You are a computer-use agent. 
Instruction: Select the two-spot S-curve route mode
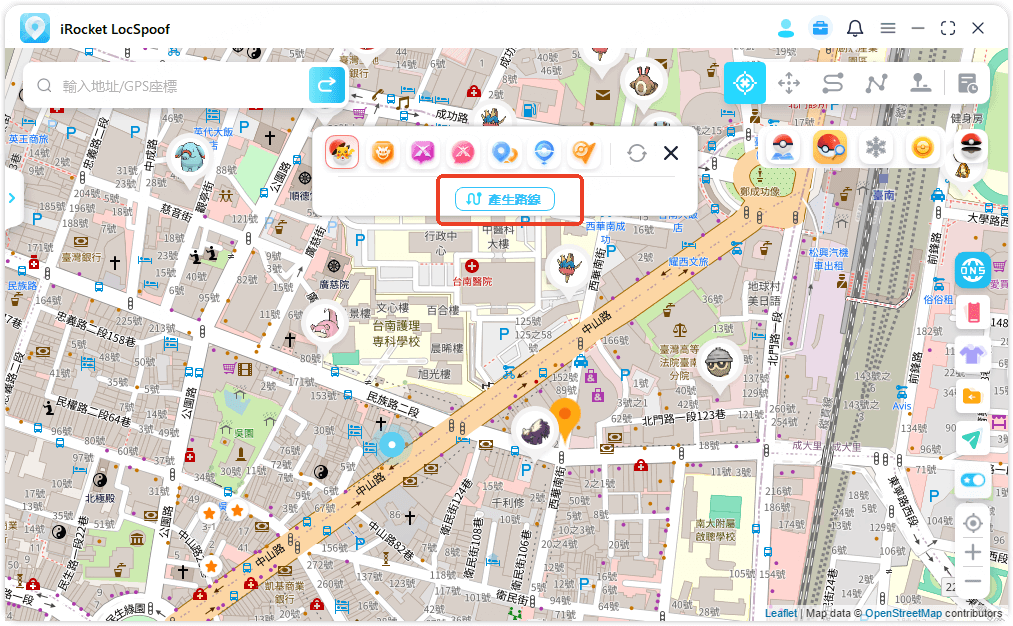coord(833,83)
